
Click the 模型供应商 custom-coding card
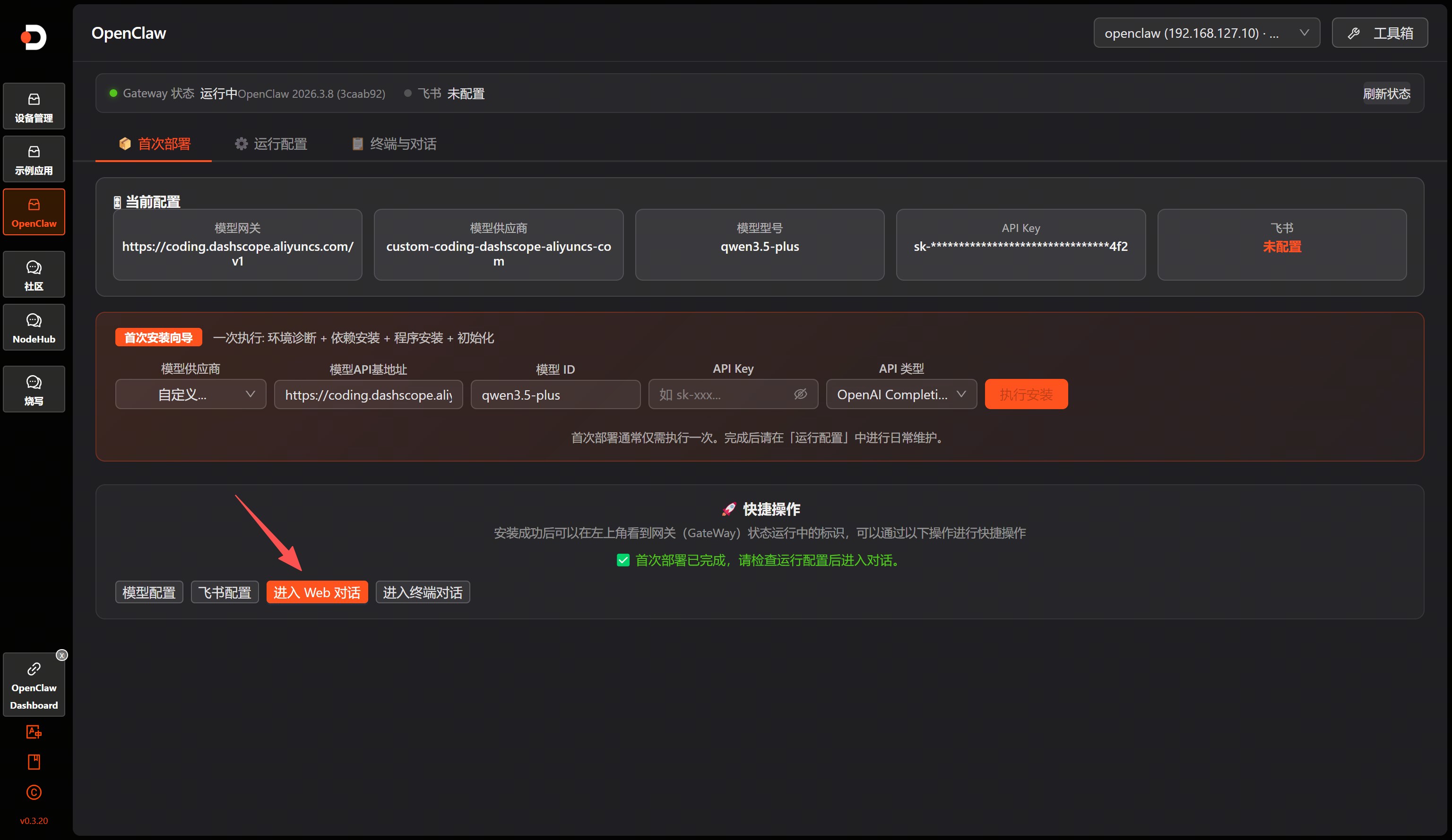pos(498,245)
